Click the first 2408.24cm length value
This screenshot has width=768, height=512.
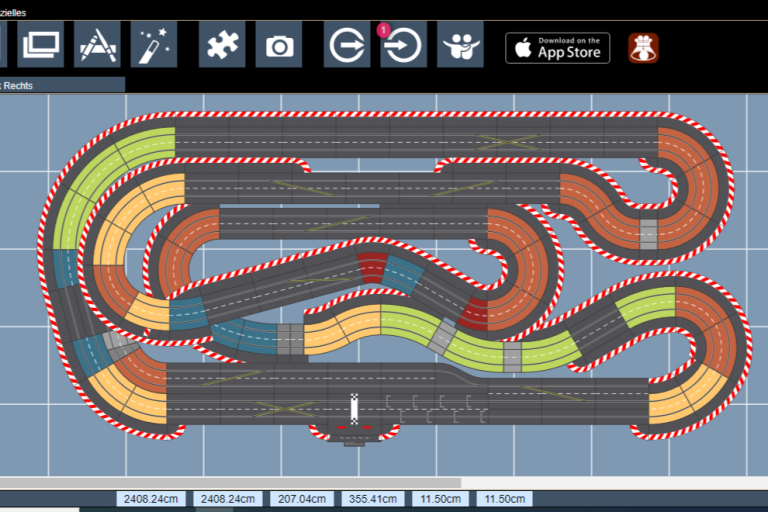[x=151, y=499]
